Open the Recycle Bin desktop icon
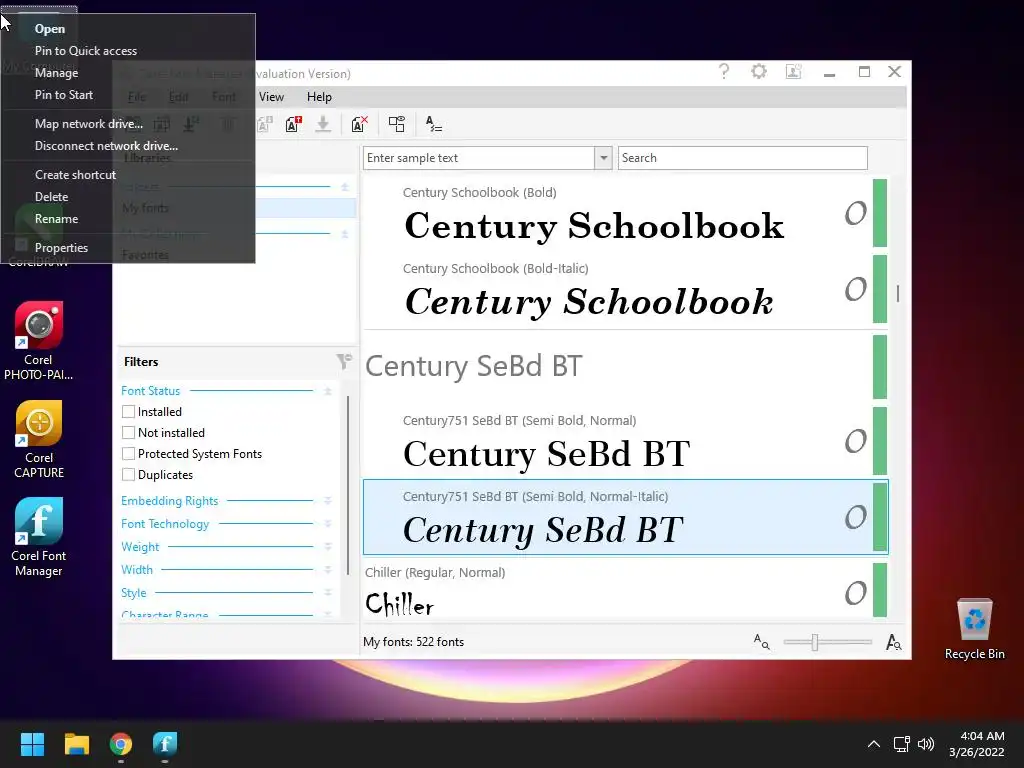Screen dimensions: 1024x768 point(974,629)
